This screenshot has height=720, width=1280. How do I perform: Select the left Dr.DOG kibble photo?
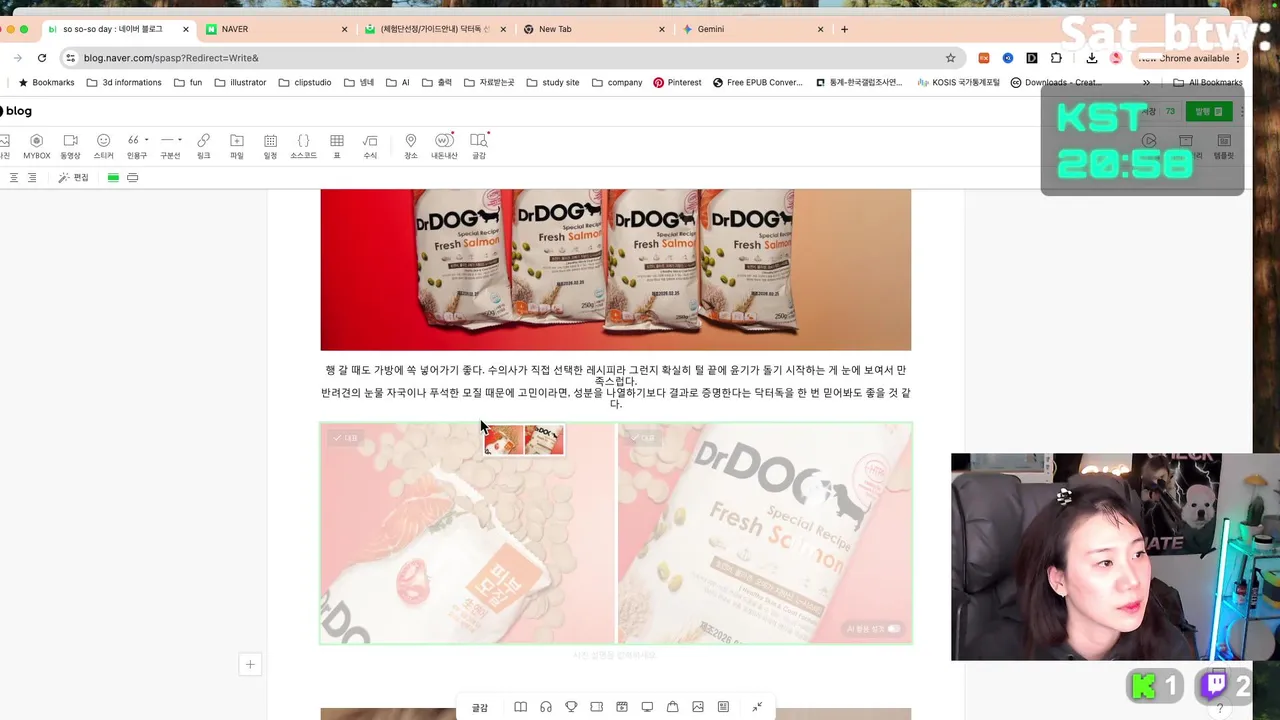(467, 533)
